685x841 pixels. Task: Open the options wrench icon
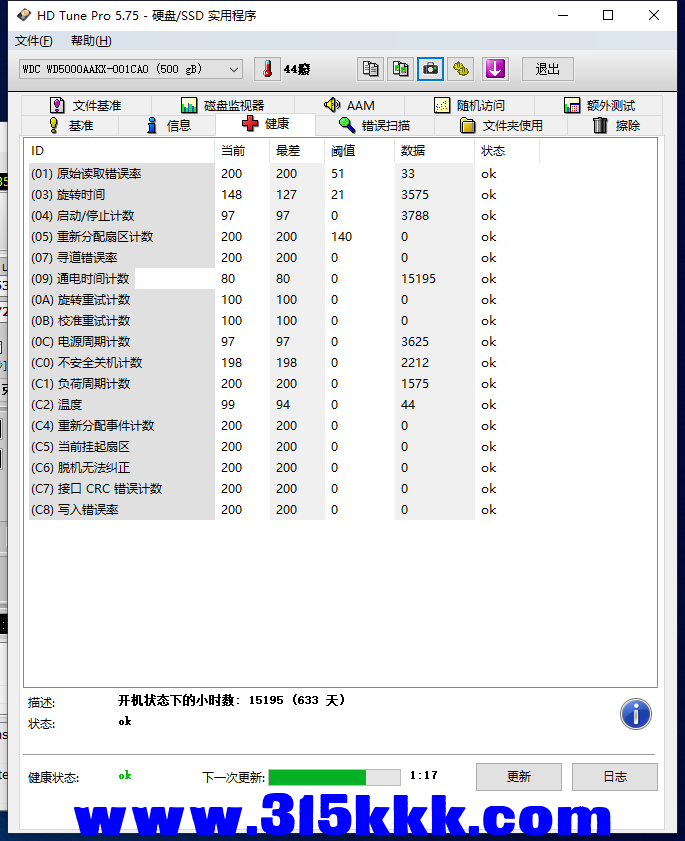[460, 69]
